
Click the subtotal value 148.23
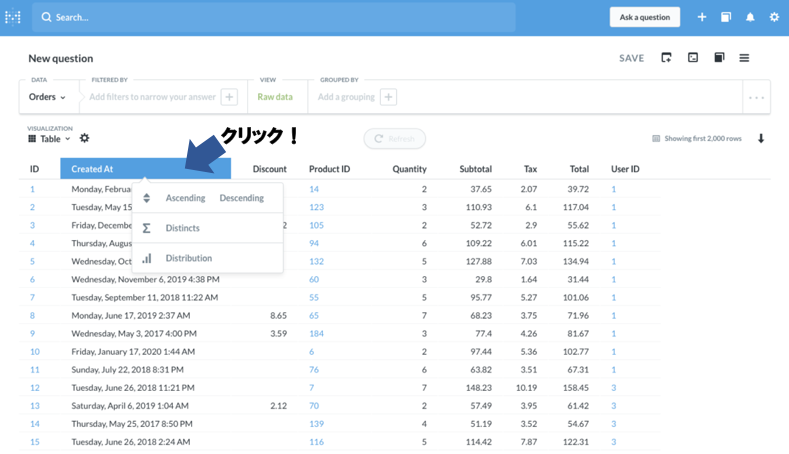click(x=479, y=388)
